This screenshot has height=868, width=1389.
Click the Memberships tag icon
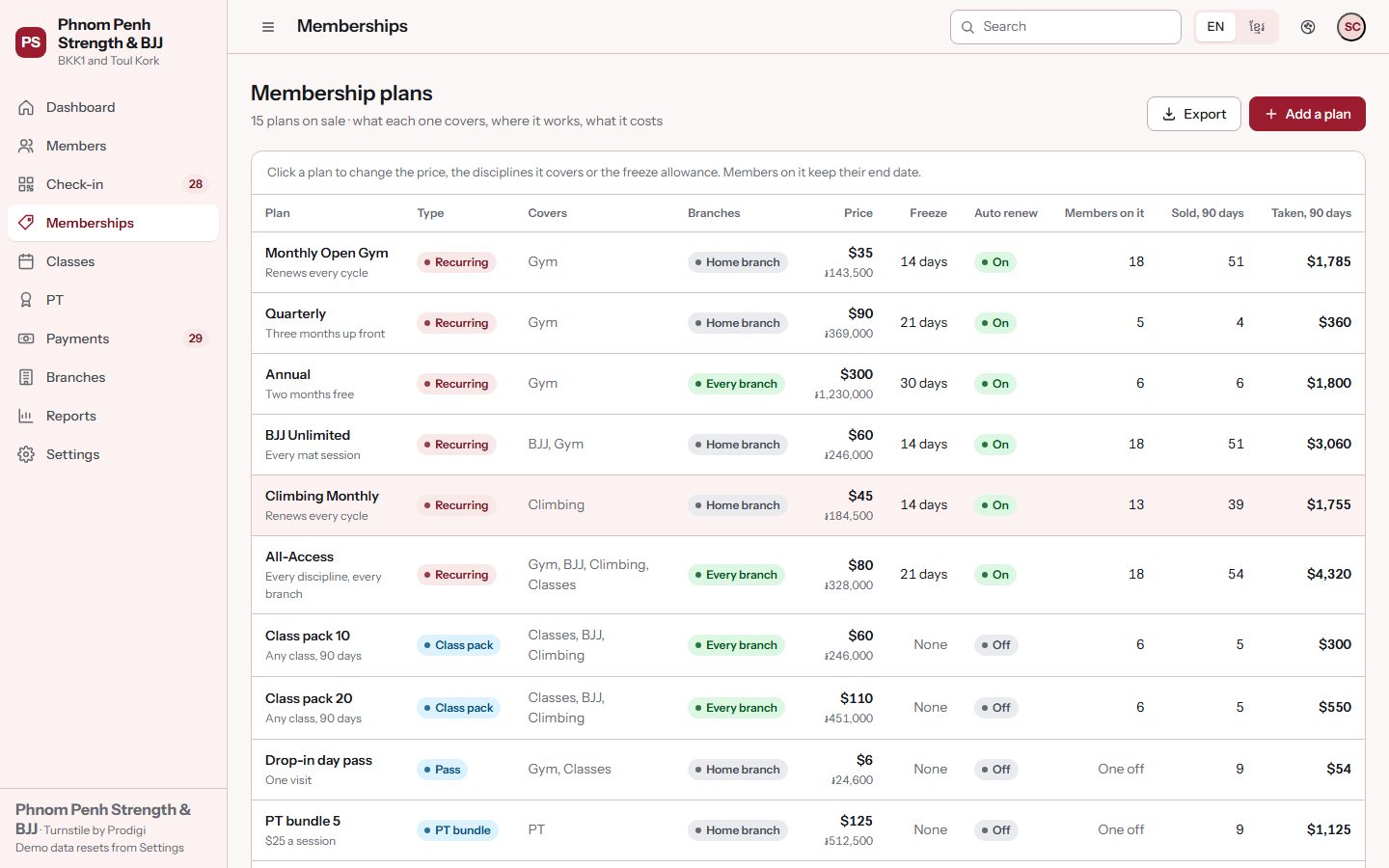26,223
